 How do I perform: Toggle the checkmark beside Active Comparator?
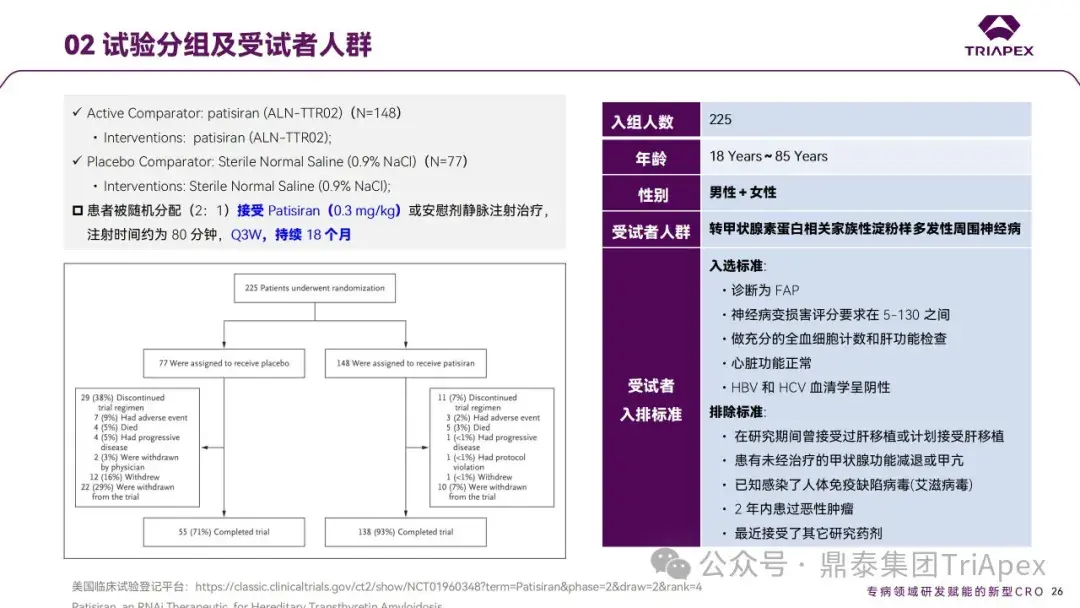78,113
